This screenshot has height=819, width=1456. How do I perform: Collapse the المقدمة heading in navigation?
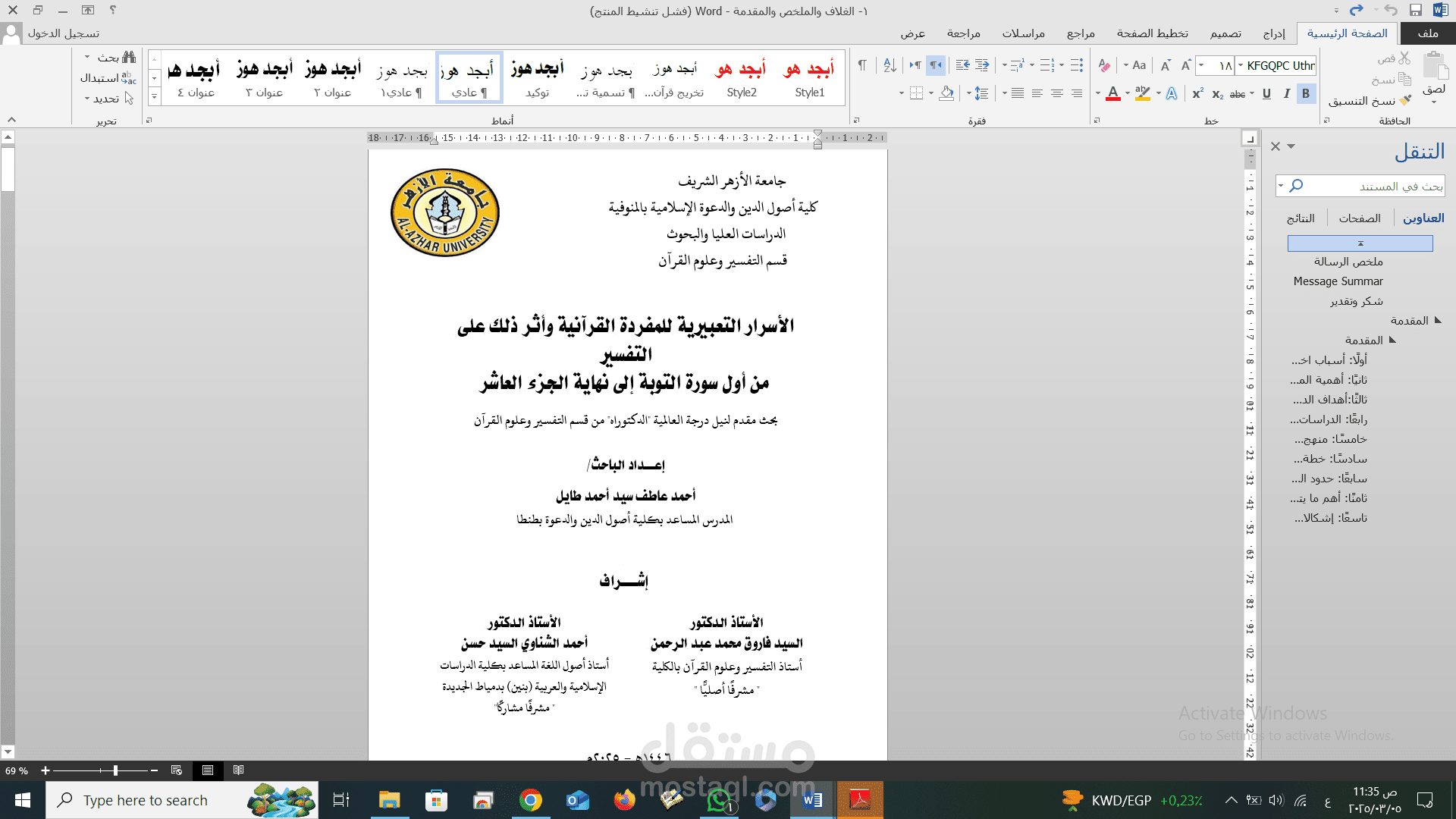pyautogui.click(x=1438, y=321)
